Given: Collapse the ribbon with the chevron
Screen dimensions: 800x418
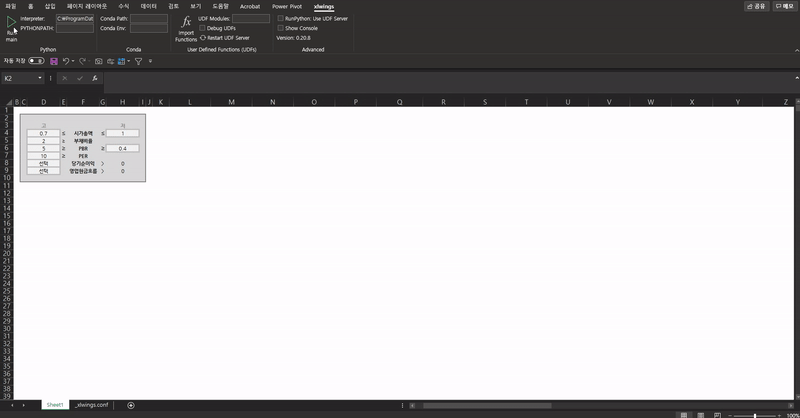Looking at the screenshot, I should (x=796, y=50).
